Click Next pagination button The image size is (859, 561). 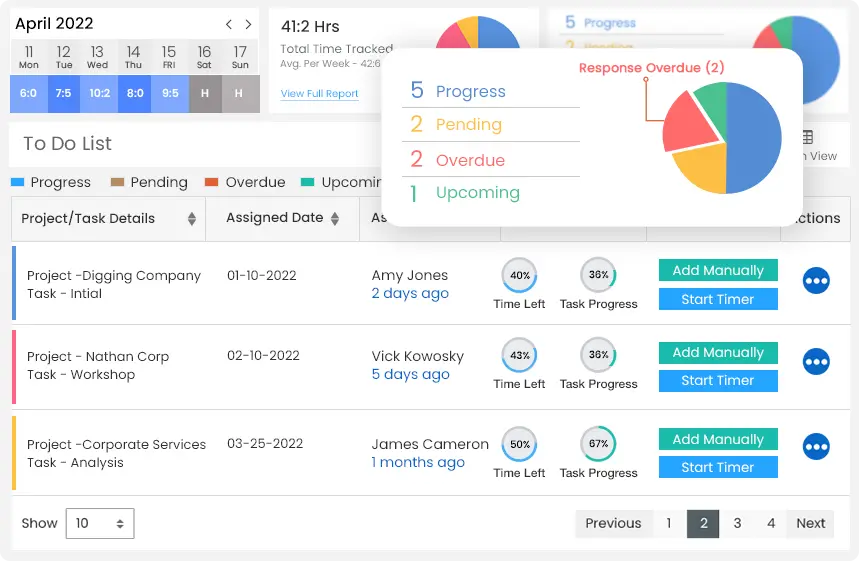[x=810, y=523]
